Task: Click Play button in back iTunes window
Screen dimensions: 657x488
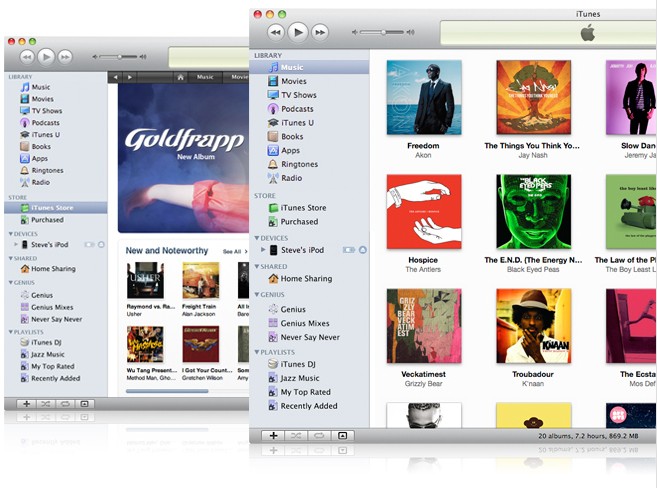Action: tap(46, 57)
